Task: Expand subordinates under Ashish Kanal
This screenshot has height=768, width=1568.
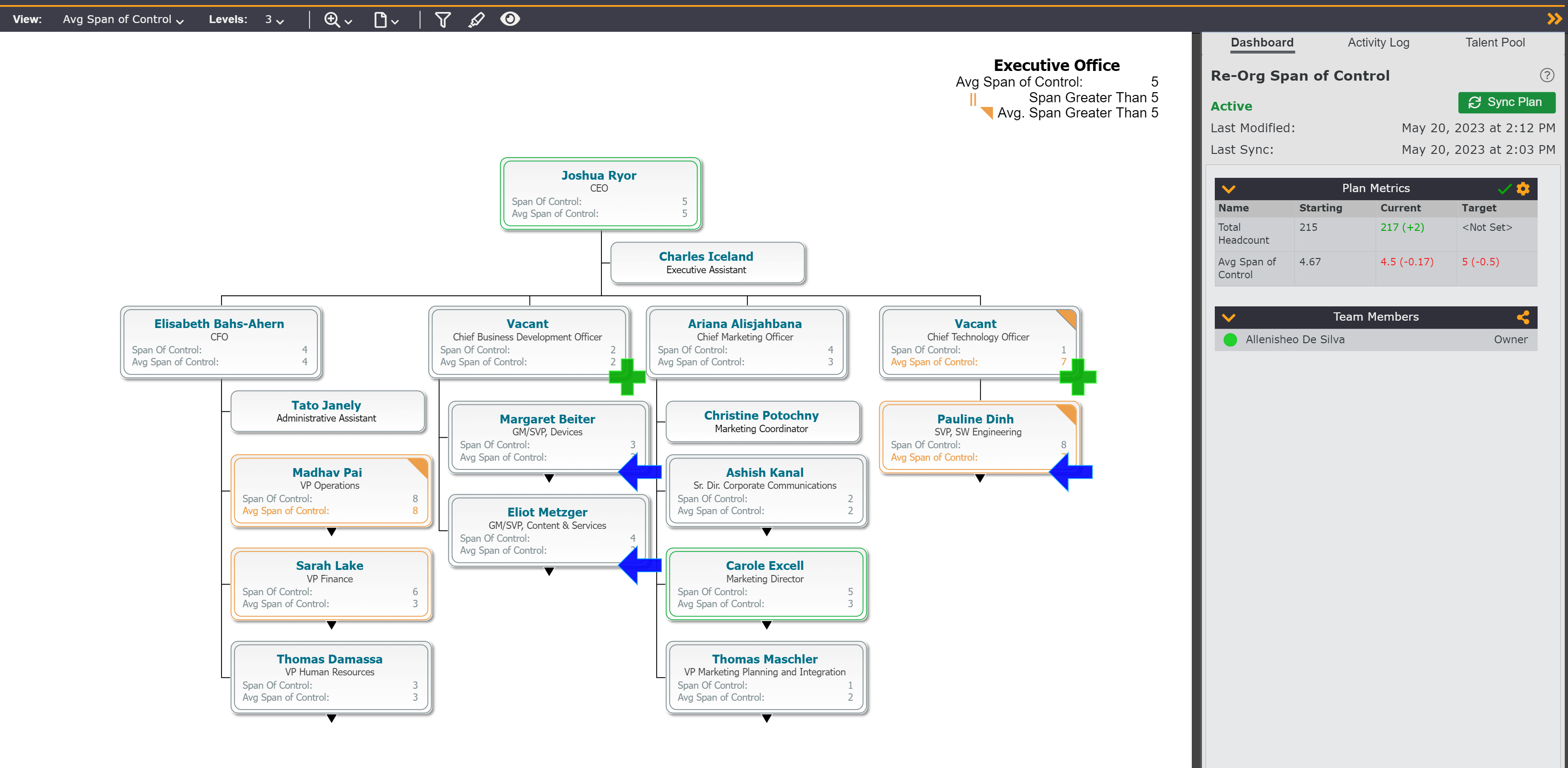Action: pos(766,532)
